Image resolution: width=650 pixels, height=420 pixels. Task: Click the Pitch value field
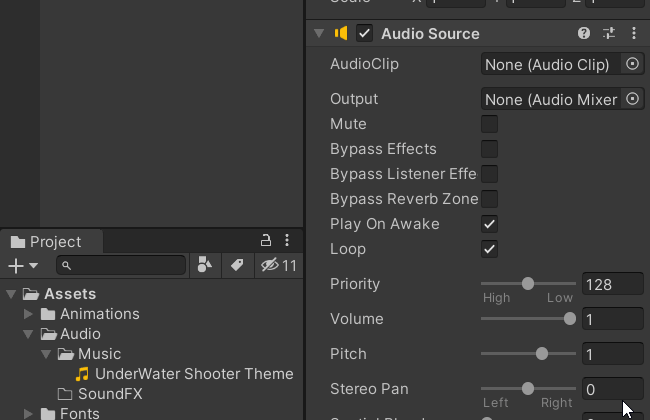613,354
